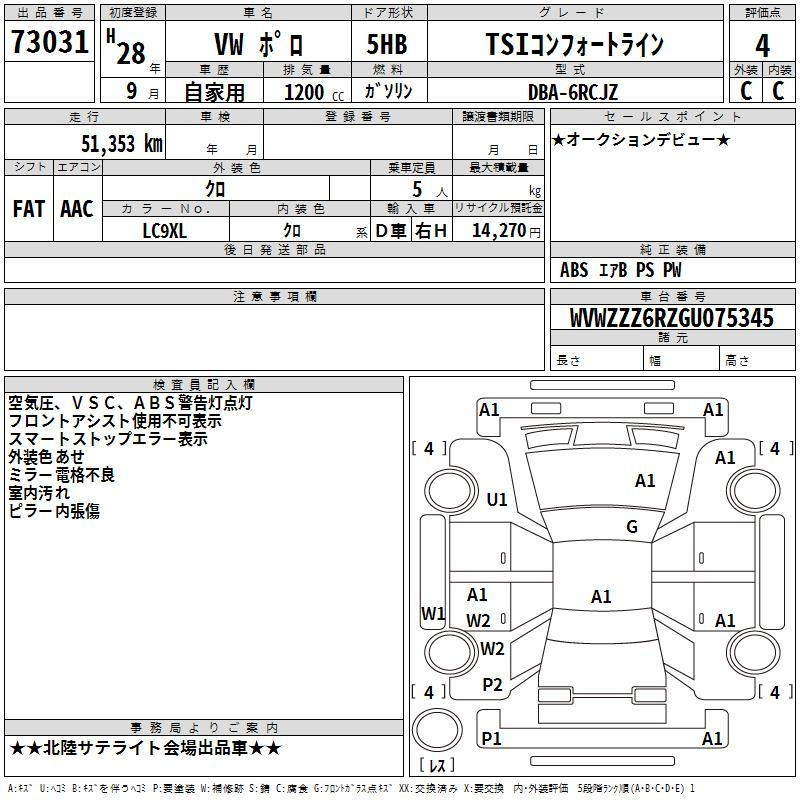Select note ピラー内張傷
This screenshot has width=800, height=800.
[x=54, y=510]
